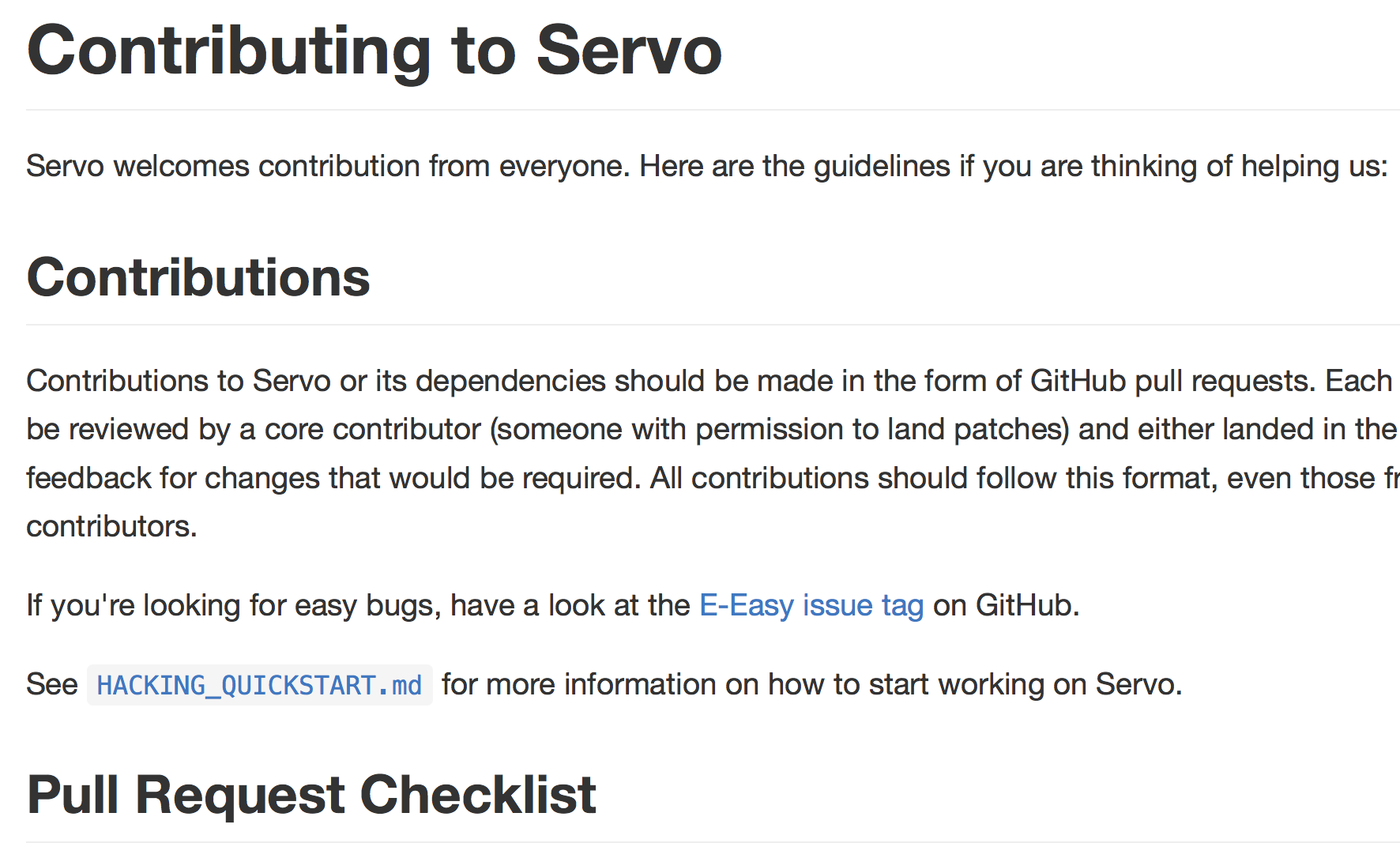Screen dimensions: 1400x858
Task: Click the word "See" before HACKING_QUICKSTART.md
Action: (x=52, y=685)
